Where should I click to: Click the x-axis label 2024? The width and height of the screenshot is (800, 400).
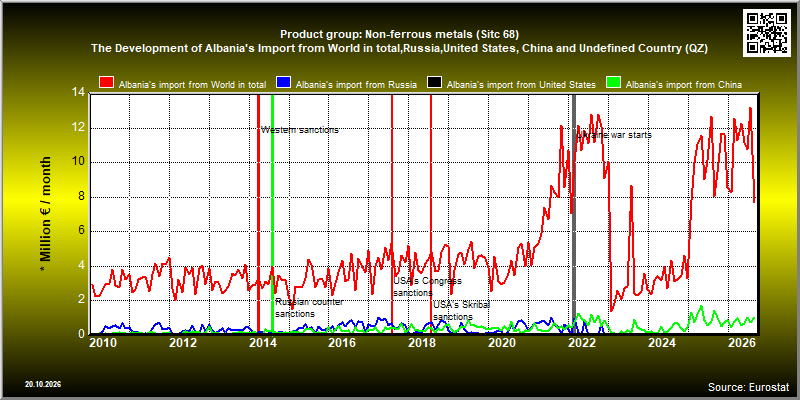660,342
